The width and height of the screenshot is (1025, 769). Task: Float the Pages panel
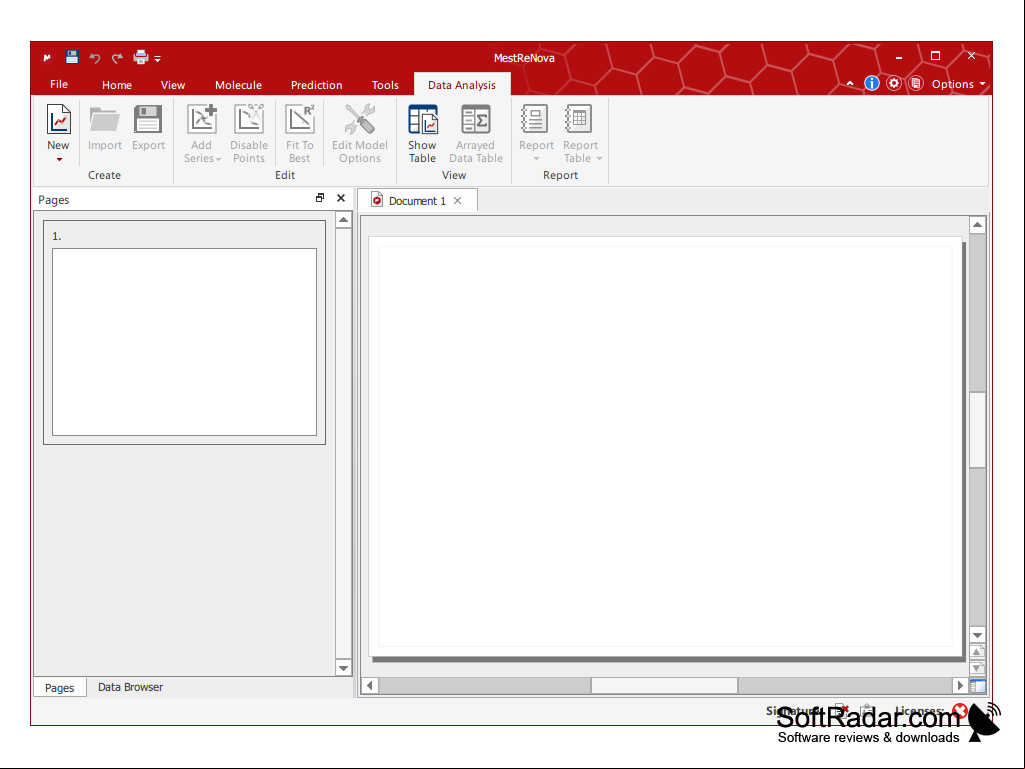[x=320, y=198]
